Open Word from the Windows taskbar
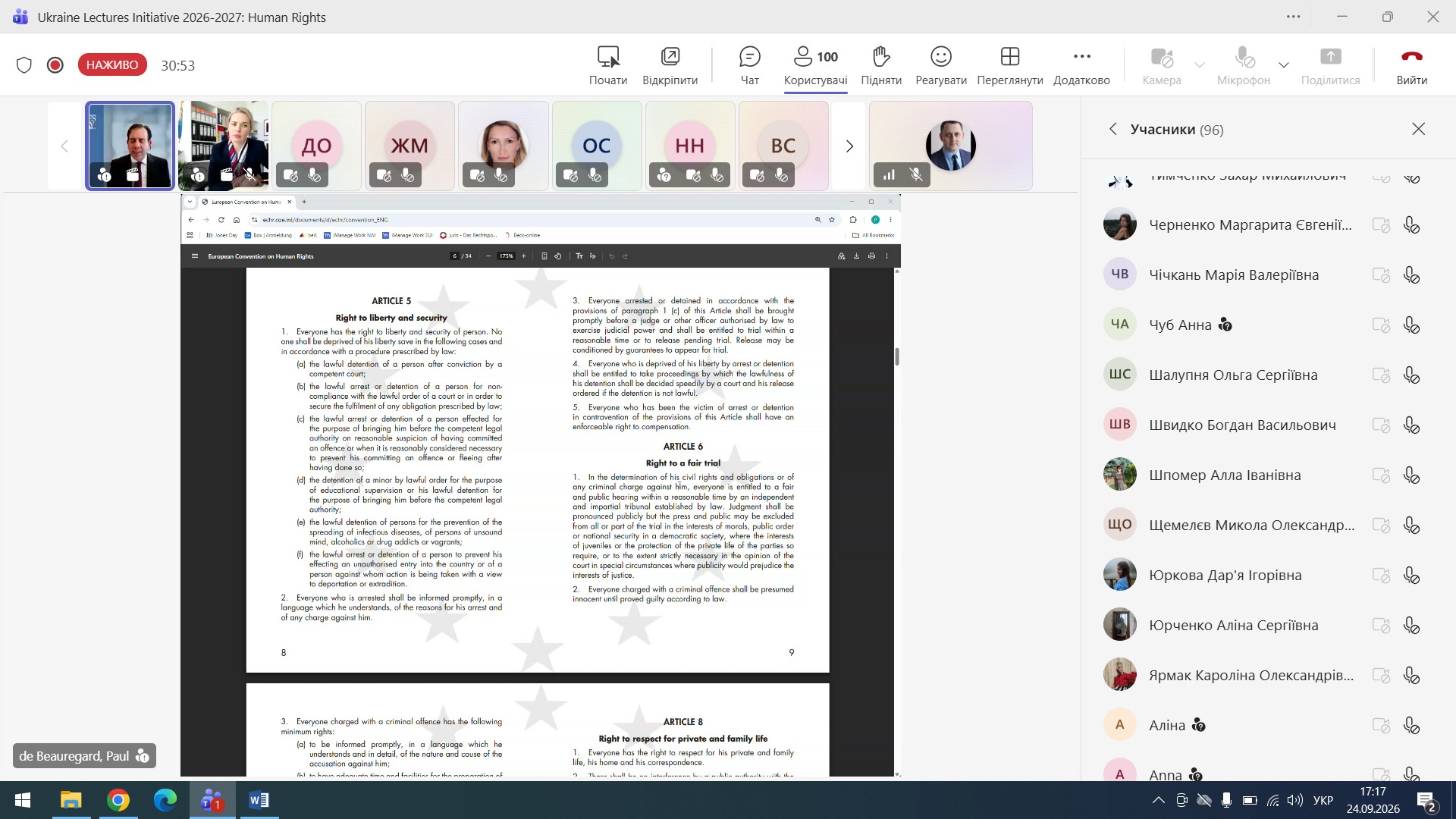Image resolution: width=1456 pixels, height=819 pixels. pos(259,800)
